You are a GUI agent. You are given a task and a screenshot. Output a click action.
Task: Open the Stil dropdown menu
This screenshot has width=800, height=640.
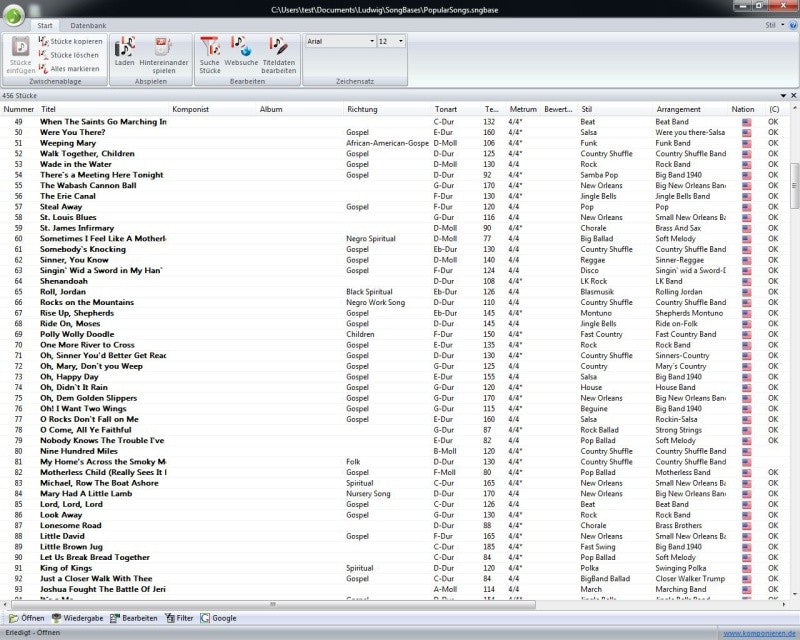point(774,25)
